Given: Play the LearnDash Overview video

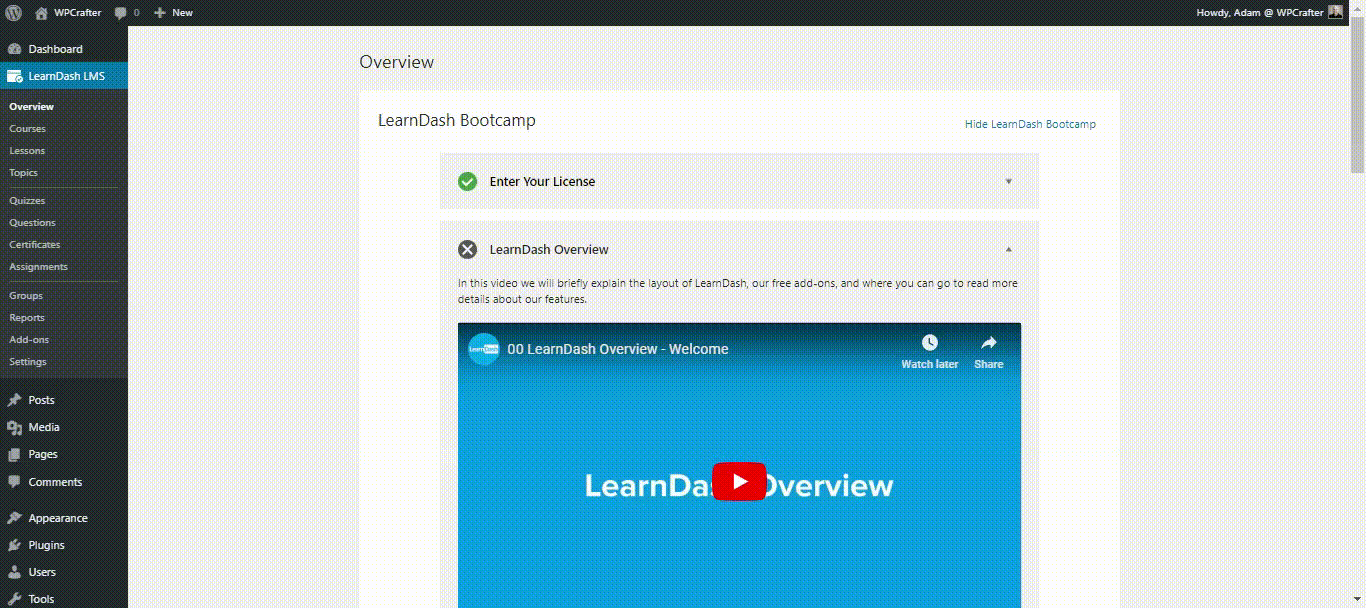Looking at the screenshot, I should [x=739, y=481].
